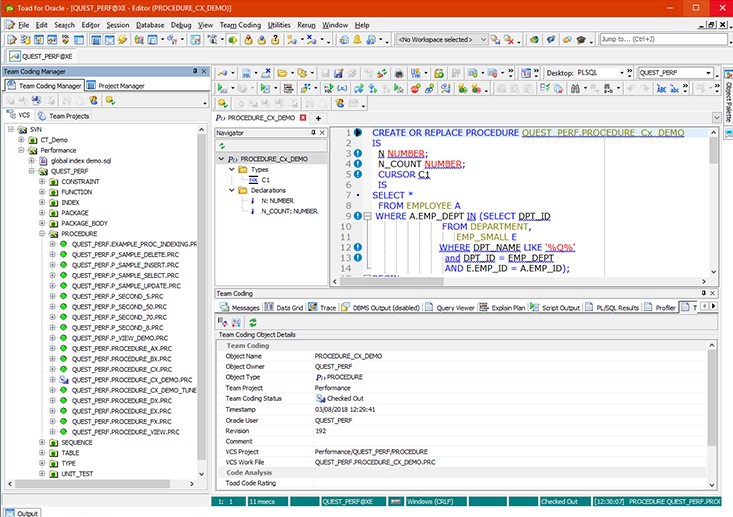733x517 pixels.
Task: Click the uppercase ABC conversion icon
Action: pos(661,88)
